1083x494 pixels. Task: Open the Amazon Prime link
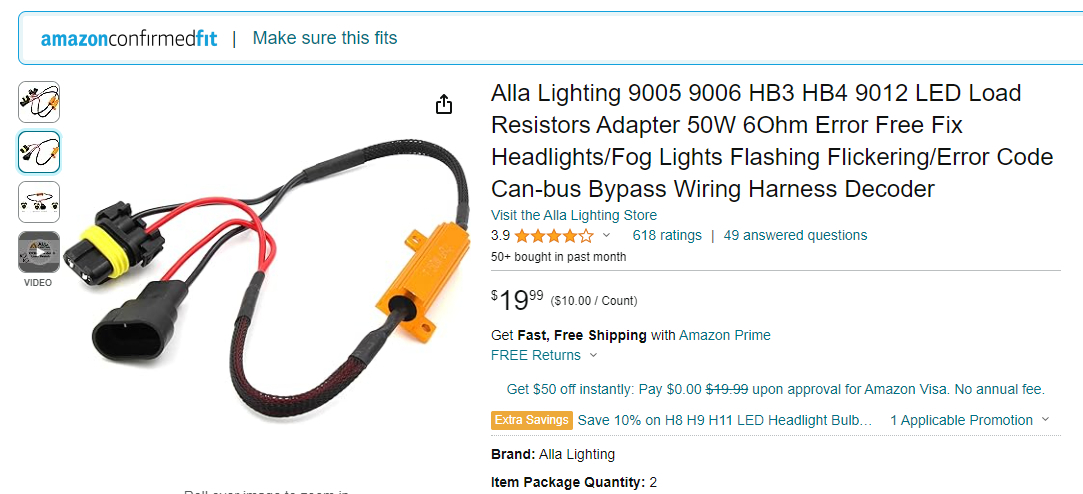tap(724, 335)
